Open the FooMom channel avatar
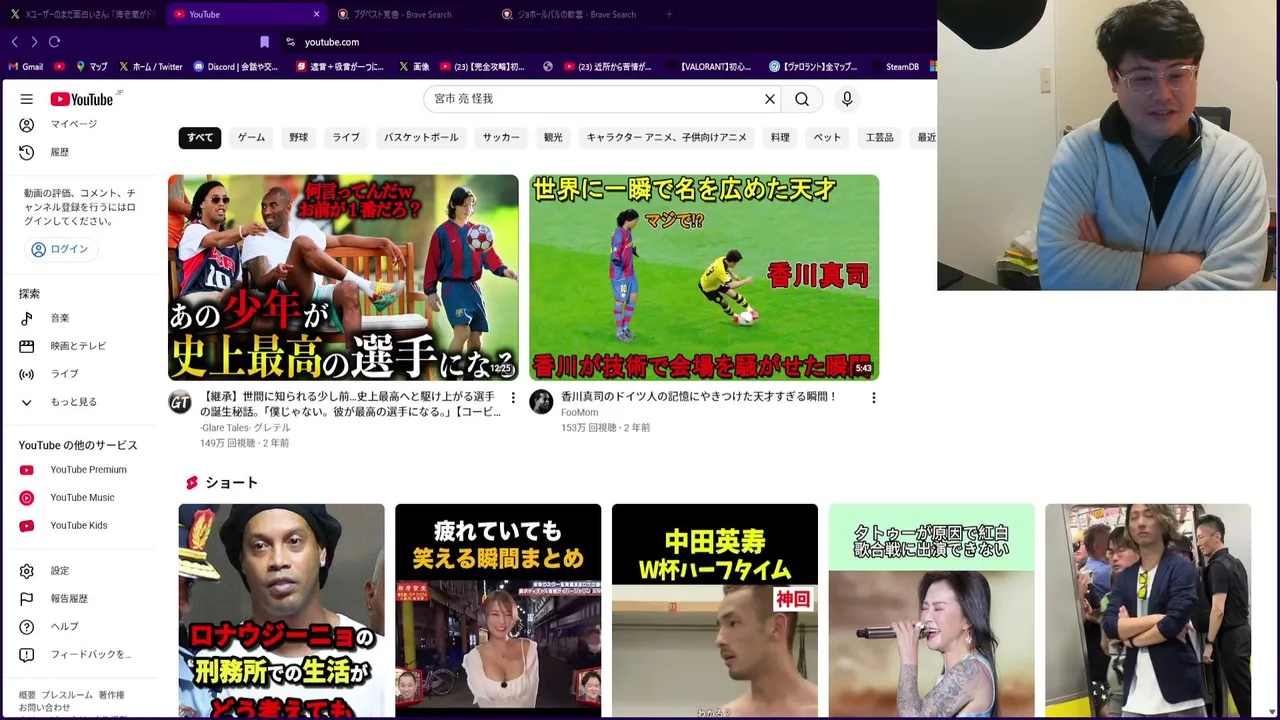 541,402
